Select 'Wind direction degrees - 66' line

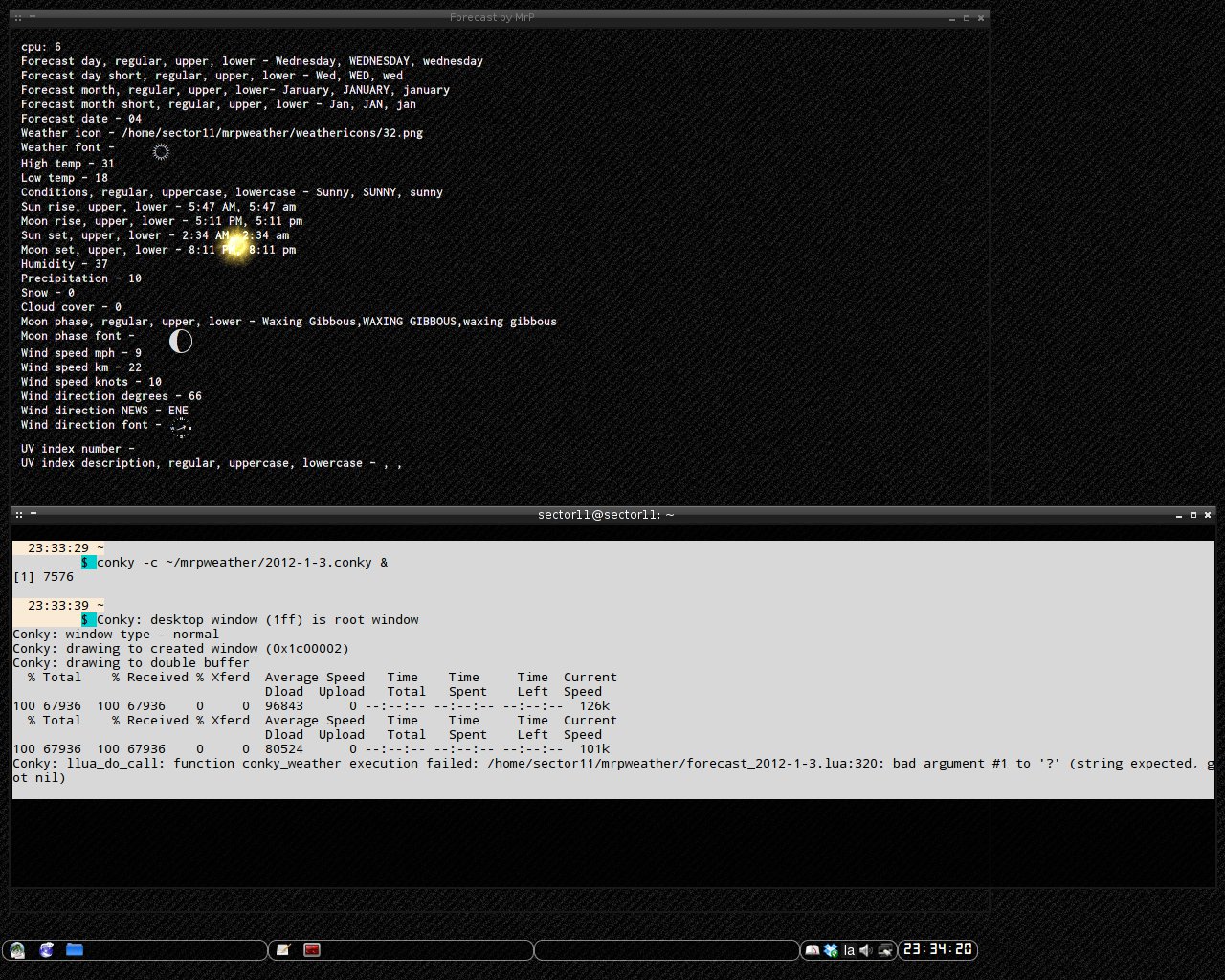point(111,396)
